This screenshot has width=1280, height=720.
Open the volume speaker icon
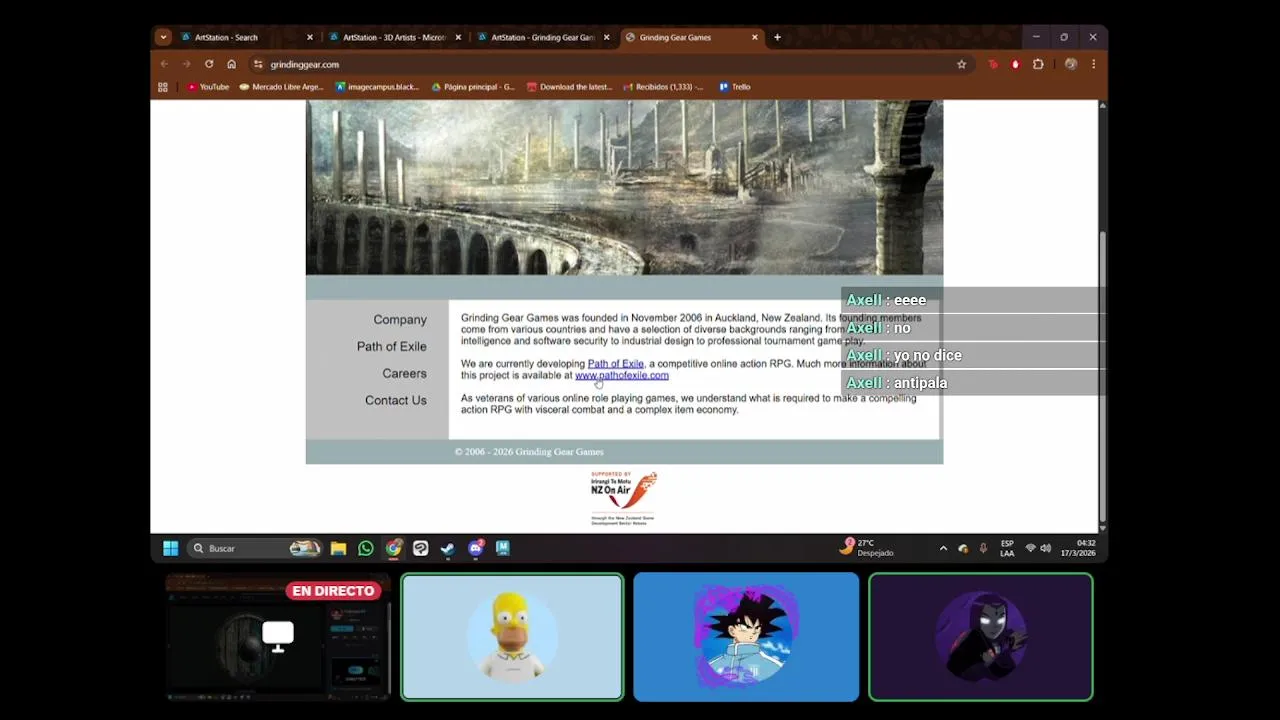click(1046, 548)
